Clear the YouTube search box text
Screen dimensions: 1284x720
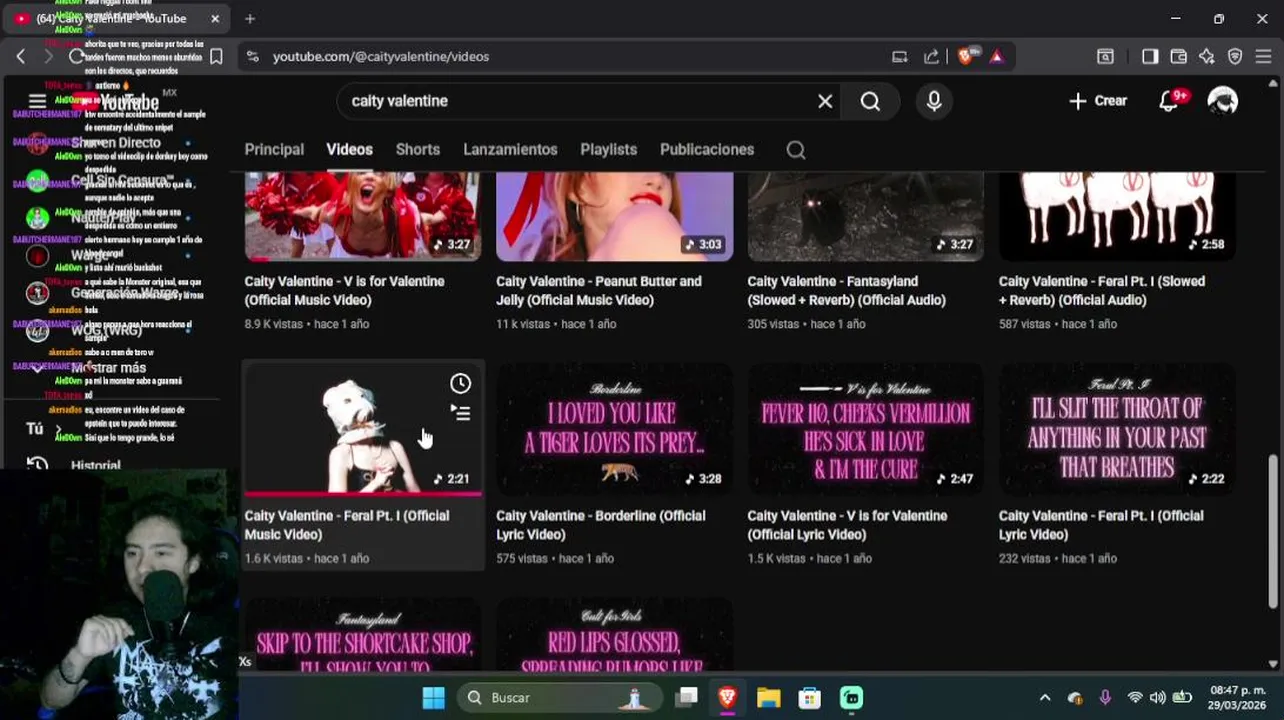point(825,101)
